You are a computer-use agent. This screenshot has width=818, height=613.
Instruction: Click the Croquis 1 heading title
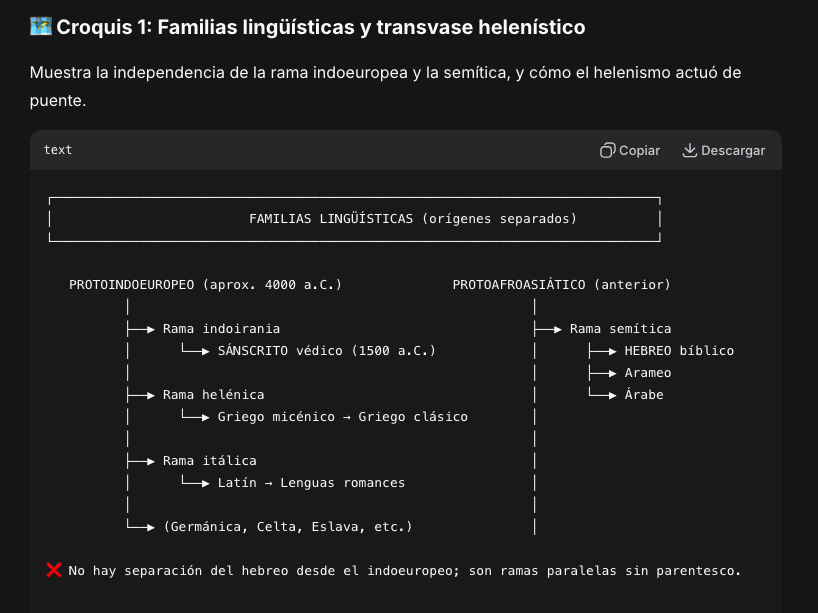tap(321, 27)
